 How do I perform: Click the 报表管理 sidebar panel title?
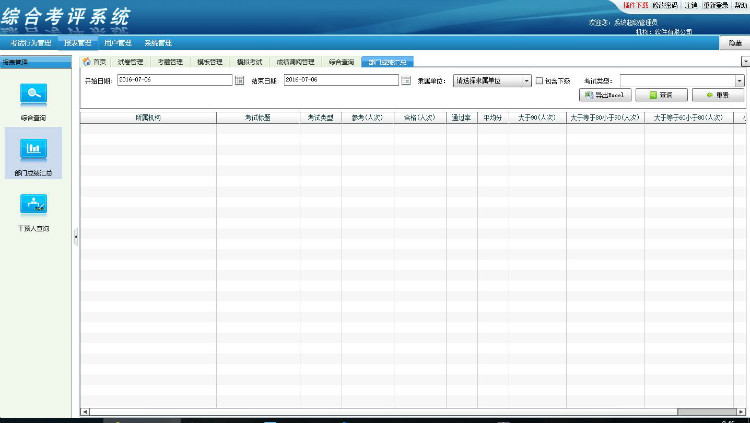(36, 62)
